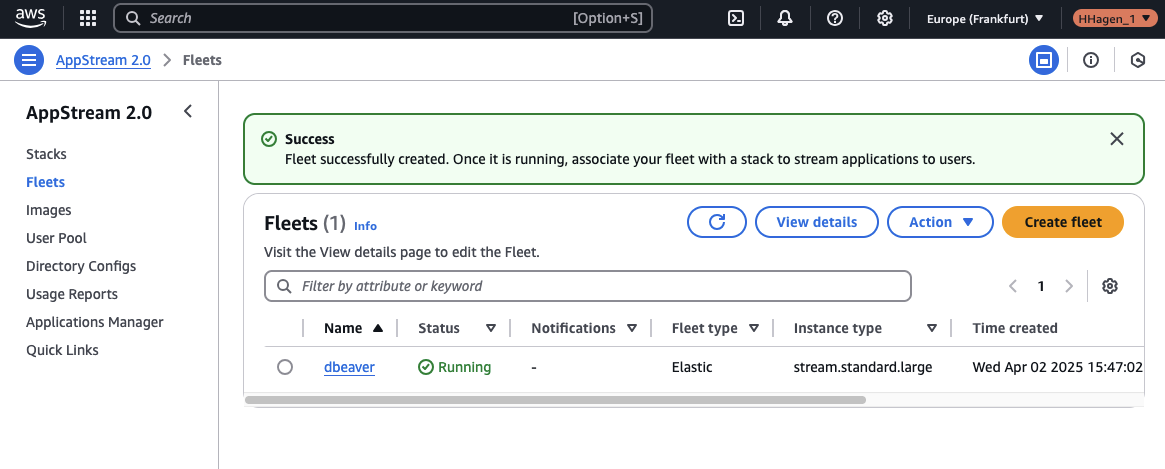Open the AWS services grid menu
The width and height of the screenshot is (1165, 469).
tap(88, 18)
